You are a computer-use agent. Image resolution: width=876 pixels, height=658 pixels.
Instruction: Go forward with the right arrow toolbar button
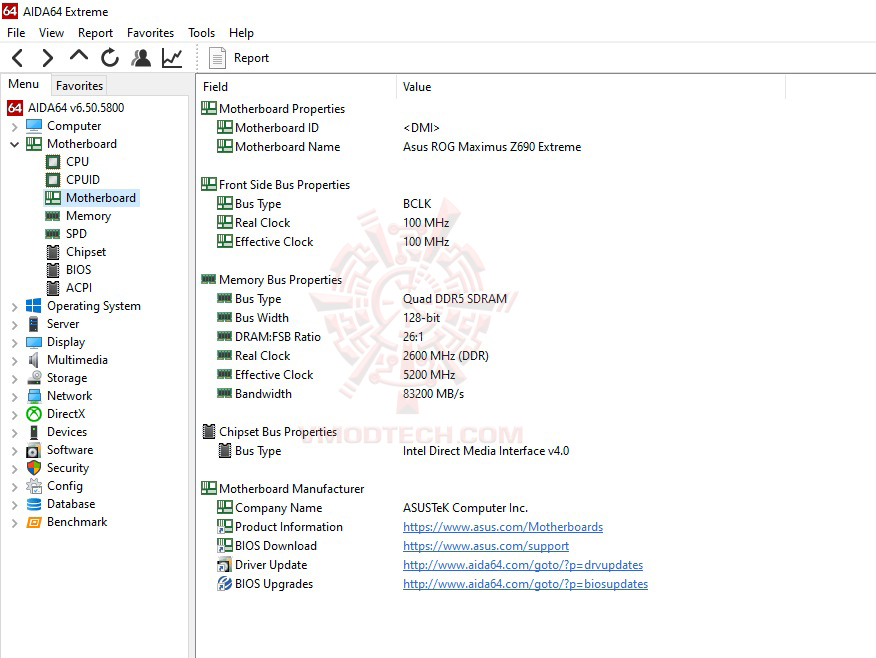click(x=47, y=58)
